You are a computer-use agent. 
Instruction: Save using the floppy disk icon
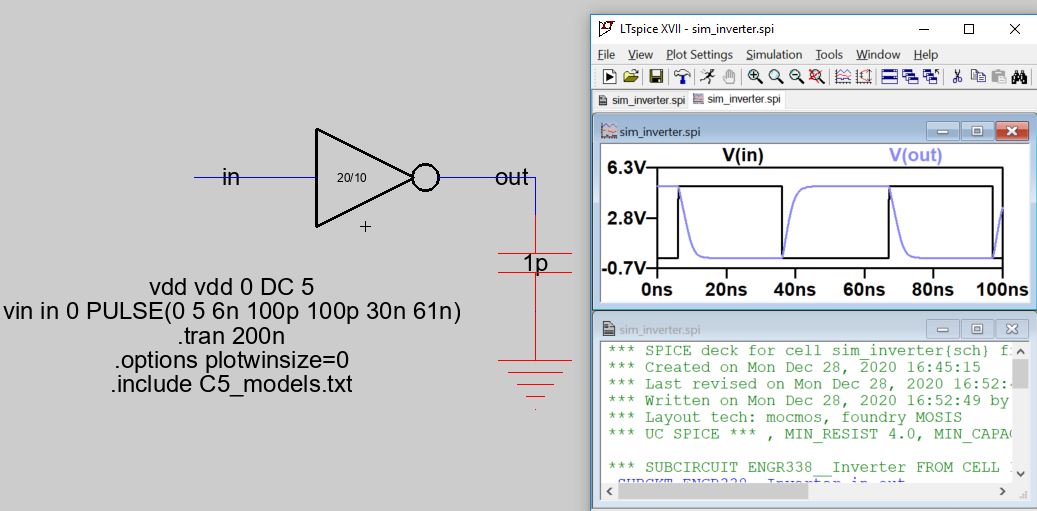(x=655, y=77)
